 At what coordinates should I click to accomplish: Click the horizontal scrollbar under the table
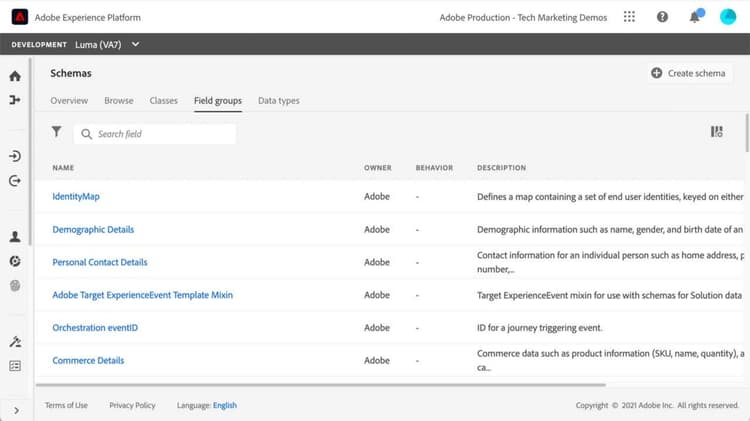pyautogui.click(x=320, y=384)
